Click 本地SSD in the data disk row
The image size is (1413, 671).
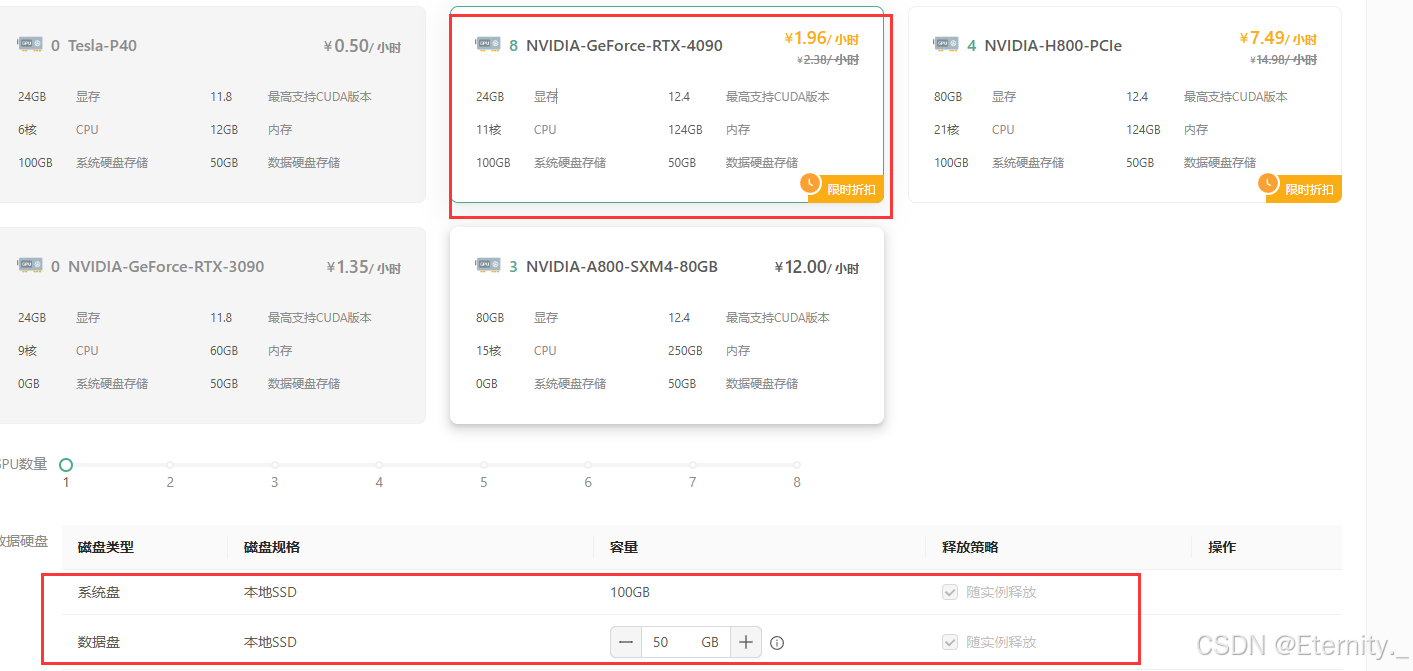point(270,642)
